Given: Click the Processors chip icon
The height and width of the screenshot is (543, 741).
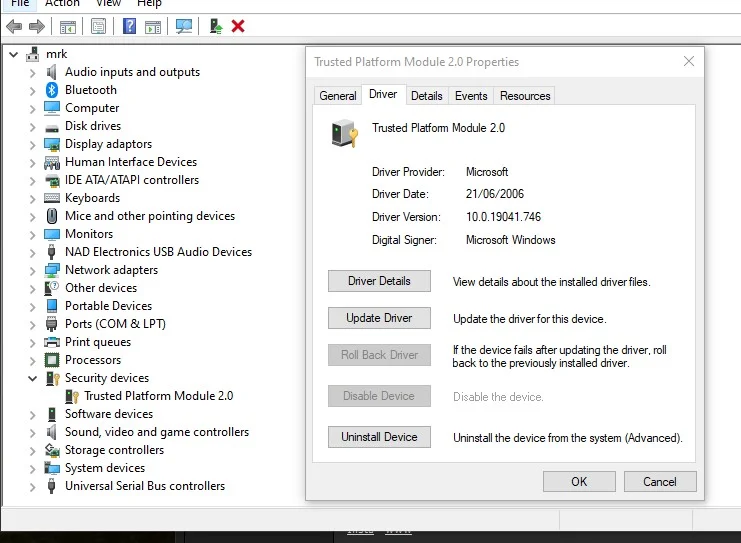Looking at the screenshot, I should [52, 360].
